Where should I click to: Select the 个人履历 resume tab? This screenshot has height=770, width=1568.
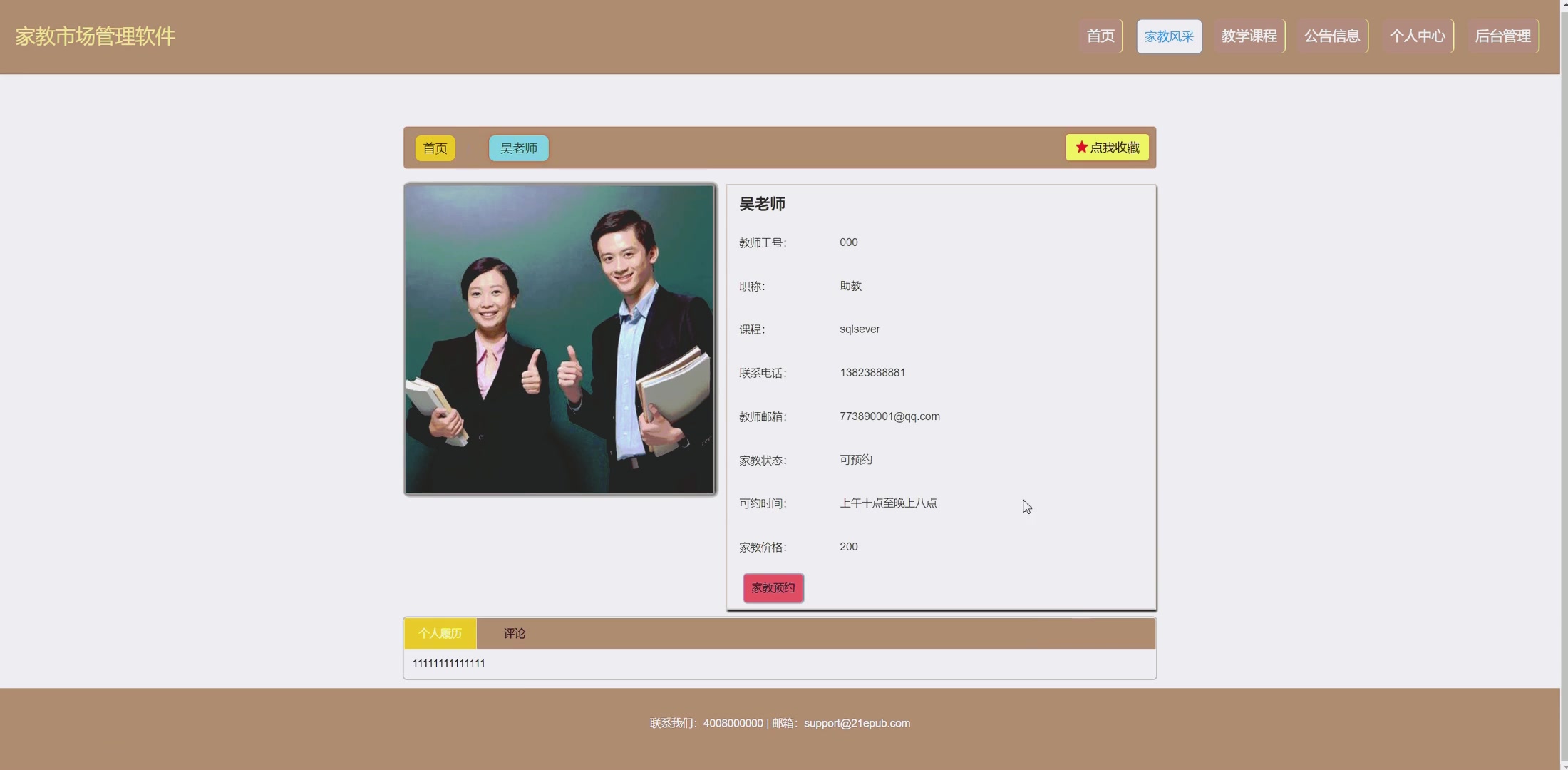pos(439,633)
